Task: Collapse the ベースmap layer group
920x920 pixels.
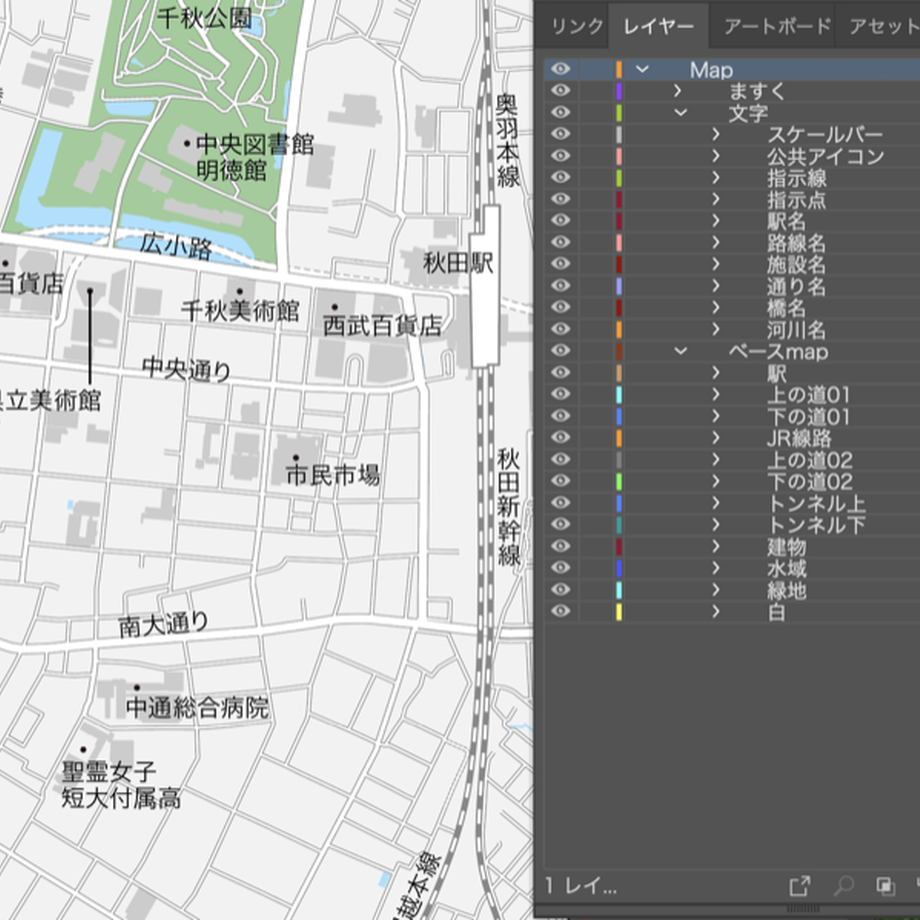Action: pyautogui.click(x=681, y=351)
